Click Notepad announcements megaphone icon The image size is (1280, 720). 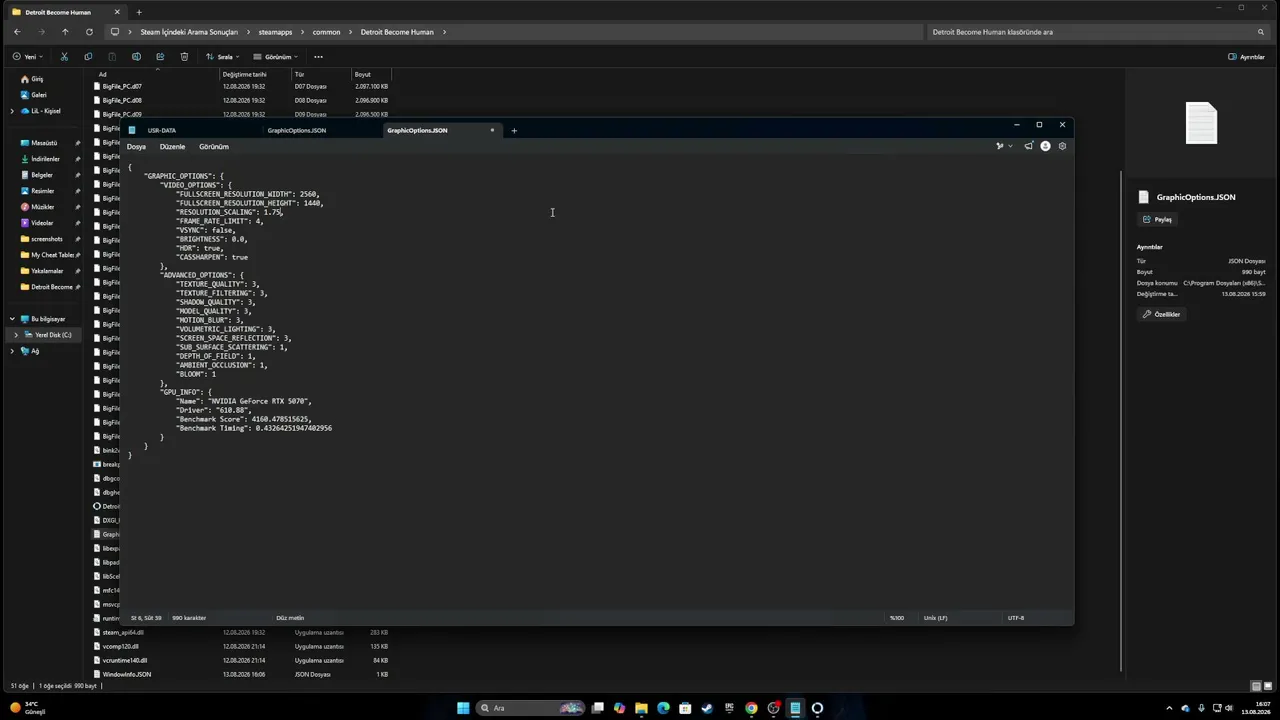pyautogui.click(x=1028, y=146)
